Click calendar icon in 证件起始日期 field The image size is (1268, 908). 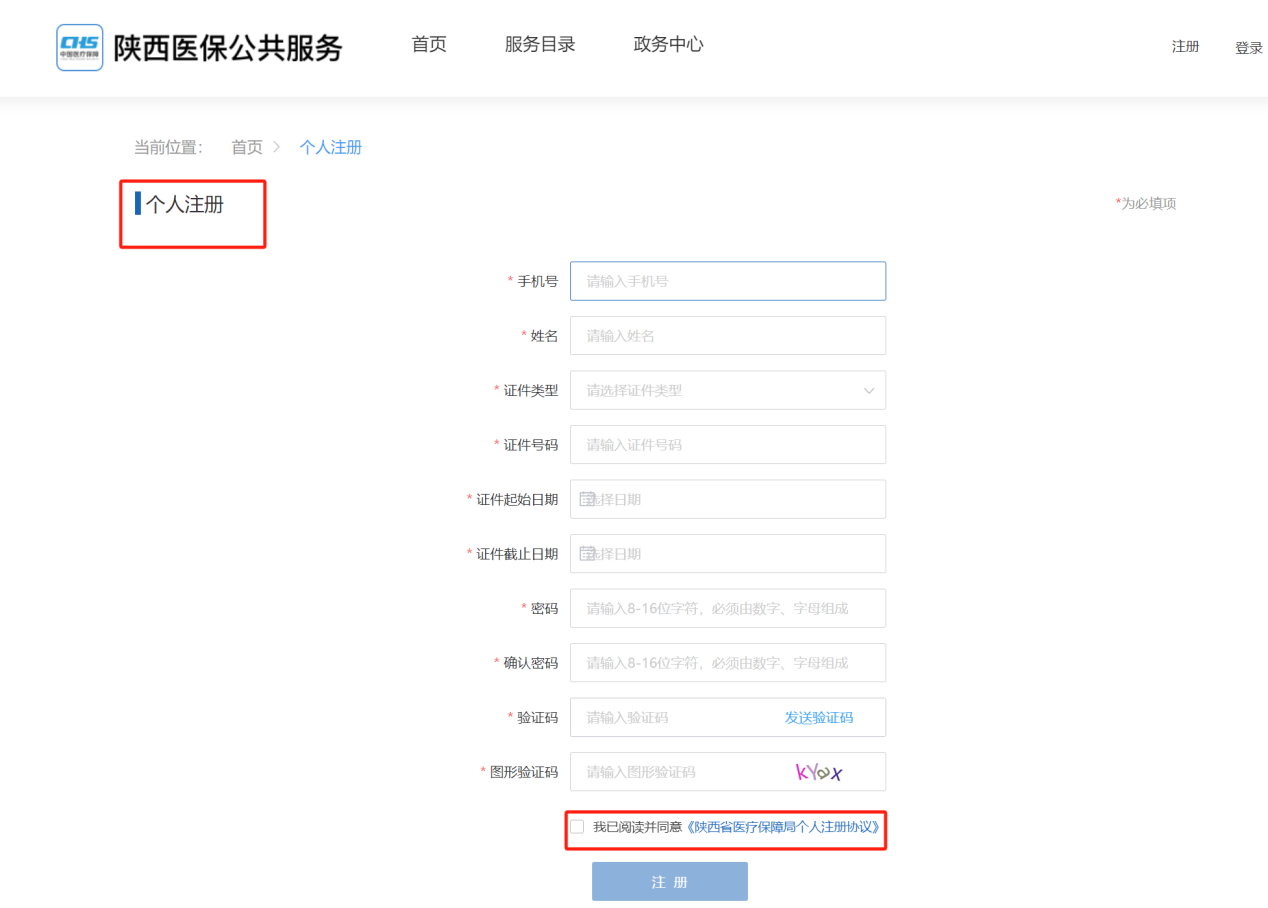tap(587, 499)
